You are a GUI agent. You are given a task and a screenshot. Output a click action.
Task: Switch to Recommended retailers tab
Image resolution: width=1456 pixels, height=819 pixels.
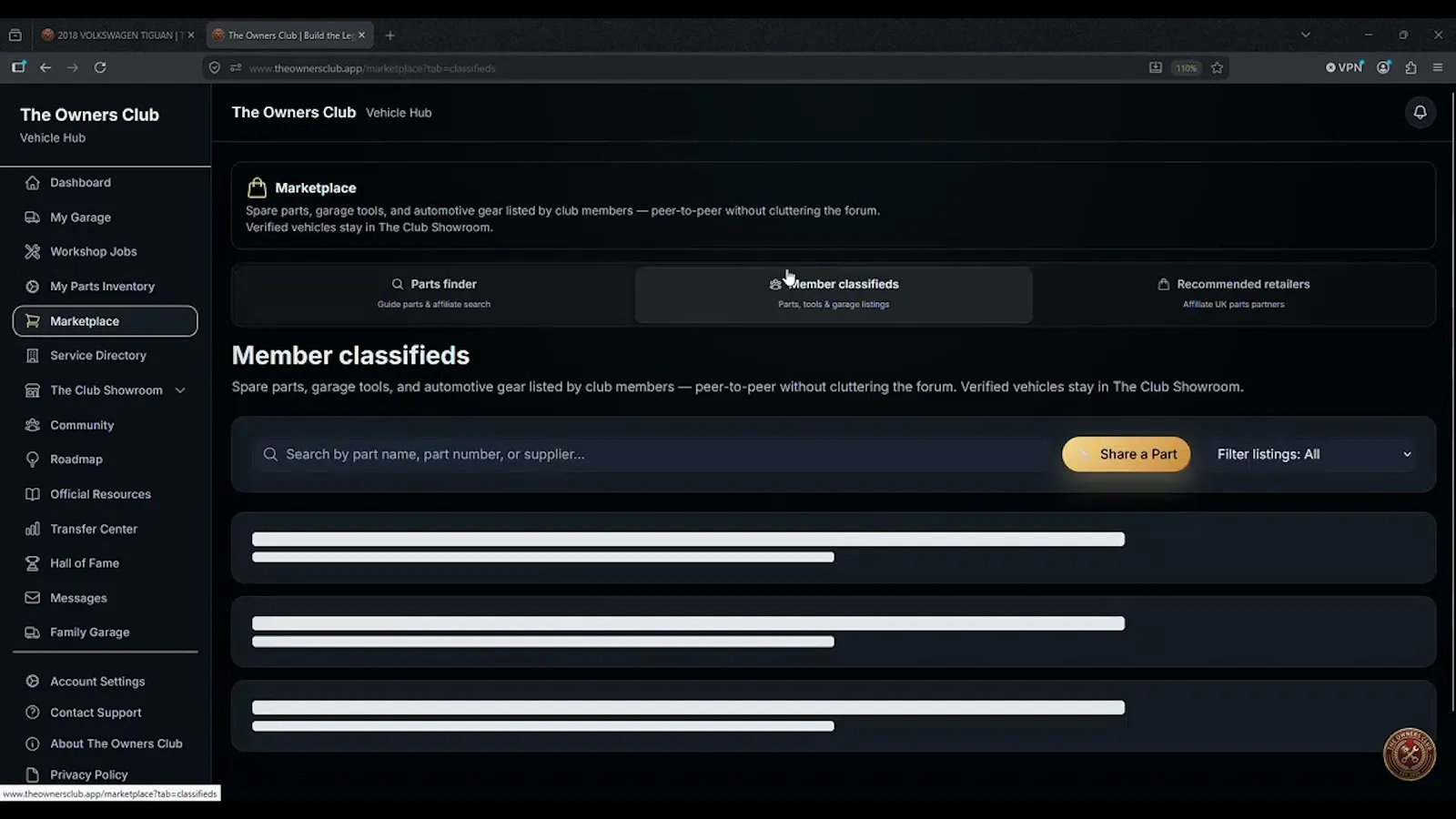click(x=1233, y=294)
